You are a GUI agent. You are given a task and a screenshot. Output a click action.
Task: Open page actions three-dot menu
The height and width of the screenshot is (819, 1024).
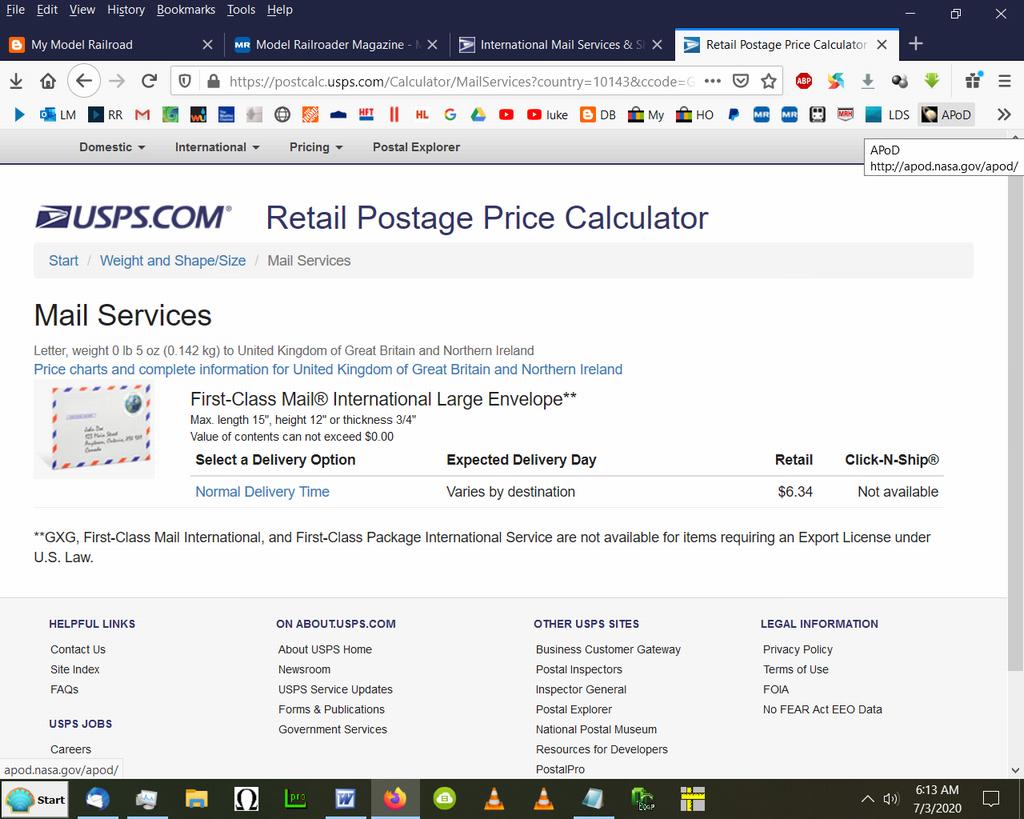712,81
